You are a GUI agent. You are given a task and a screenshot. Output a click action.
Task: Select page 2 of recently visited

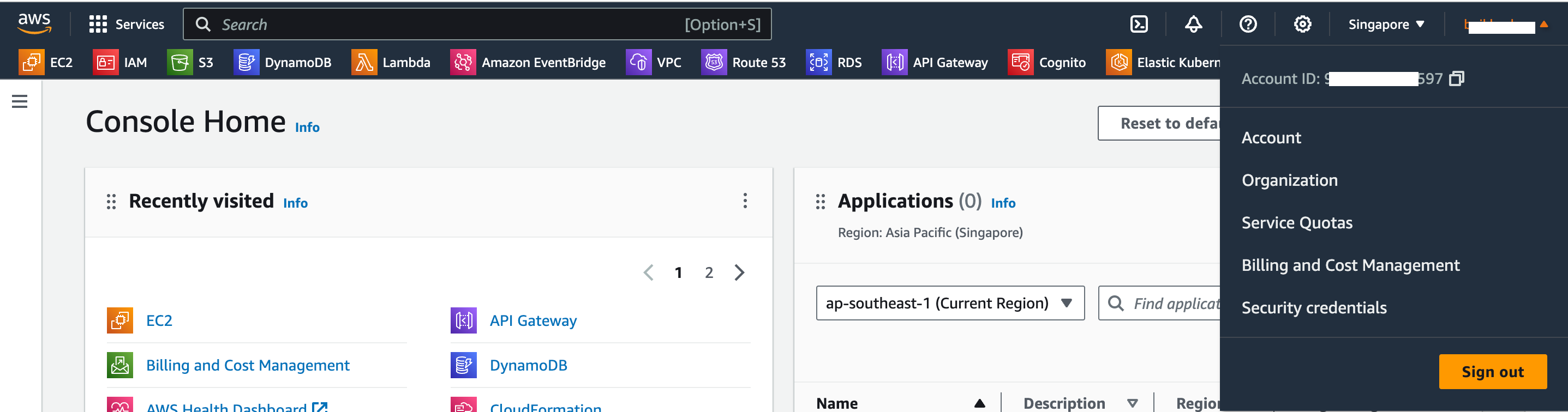(709, 273)
